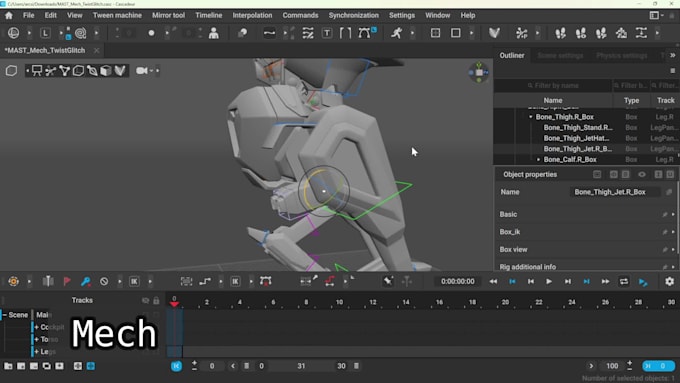Select the solid box viewport mode icon
The height and width of the screenshot is (383, 680).
click(106, 70)
